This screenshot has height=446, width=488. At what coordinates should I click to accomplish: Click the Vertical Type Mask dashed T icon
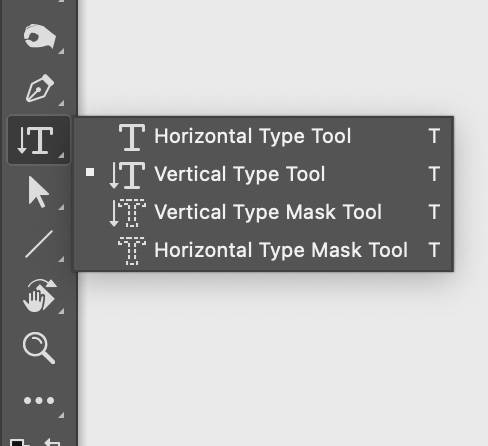click(x=128, y=213)
